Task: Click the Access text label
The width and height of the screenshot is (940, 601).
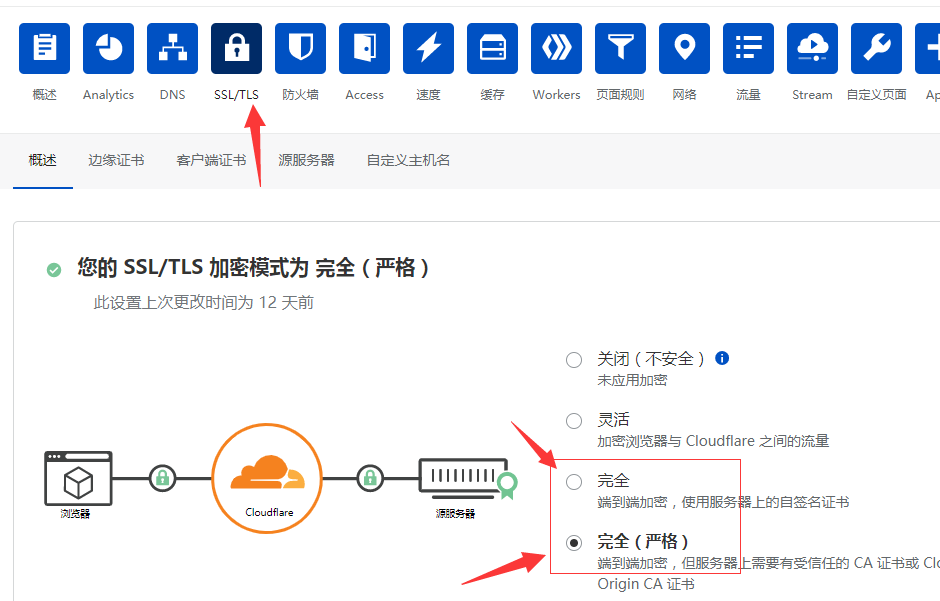Action: 364,95
